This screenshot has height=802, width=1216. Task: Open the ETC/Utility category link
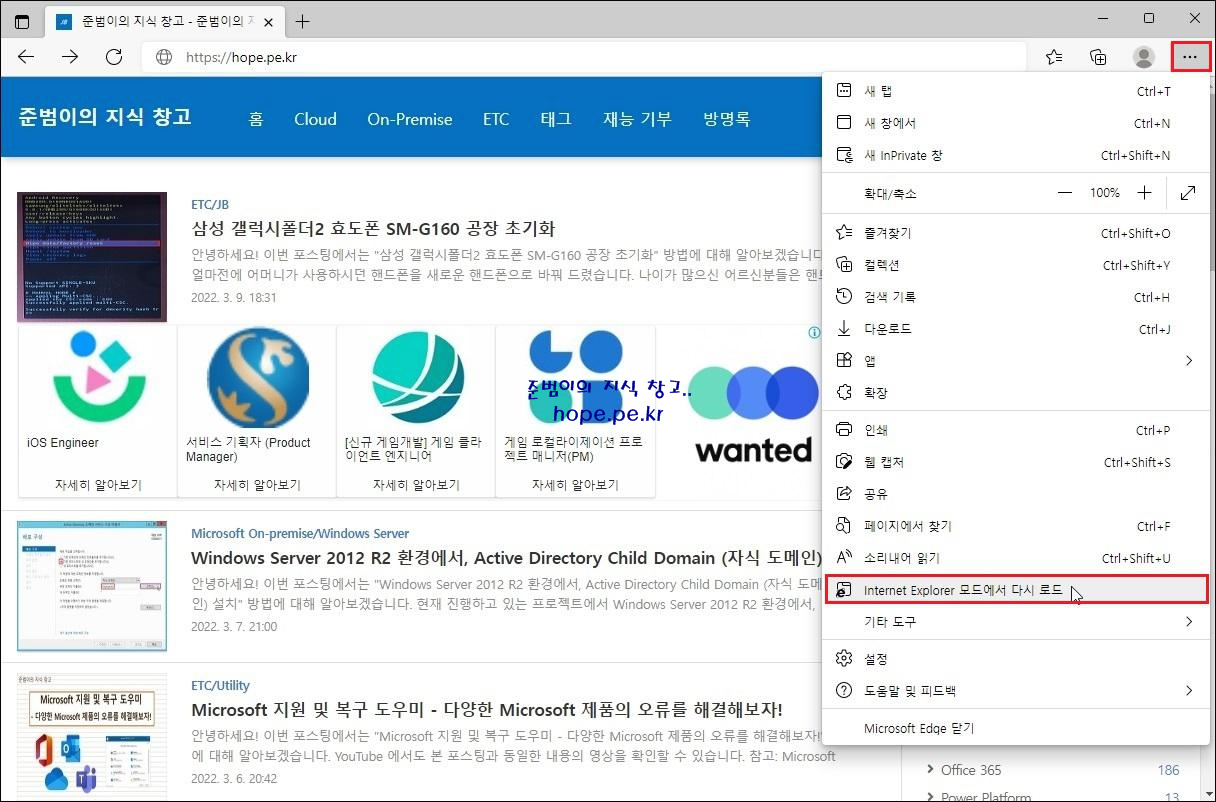point(220,685)
